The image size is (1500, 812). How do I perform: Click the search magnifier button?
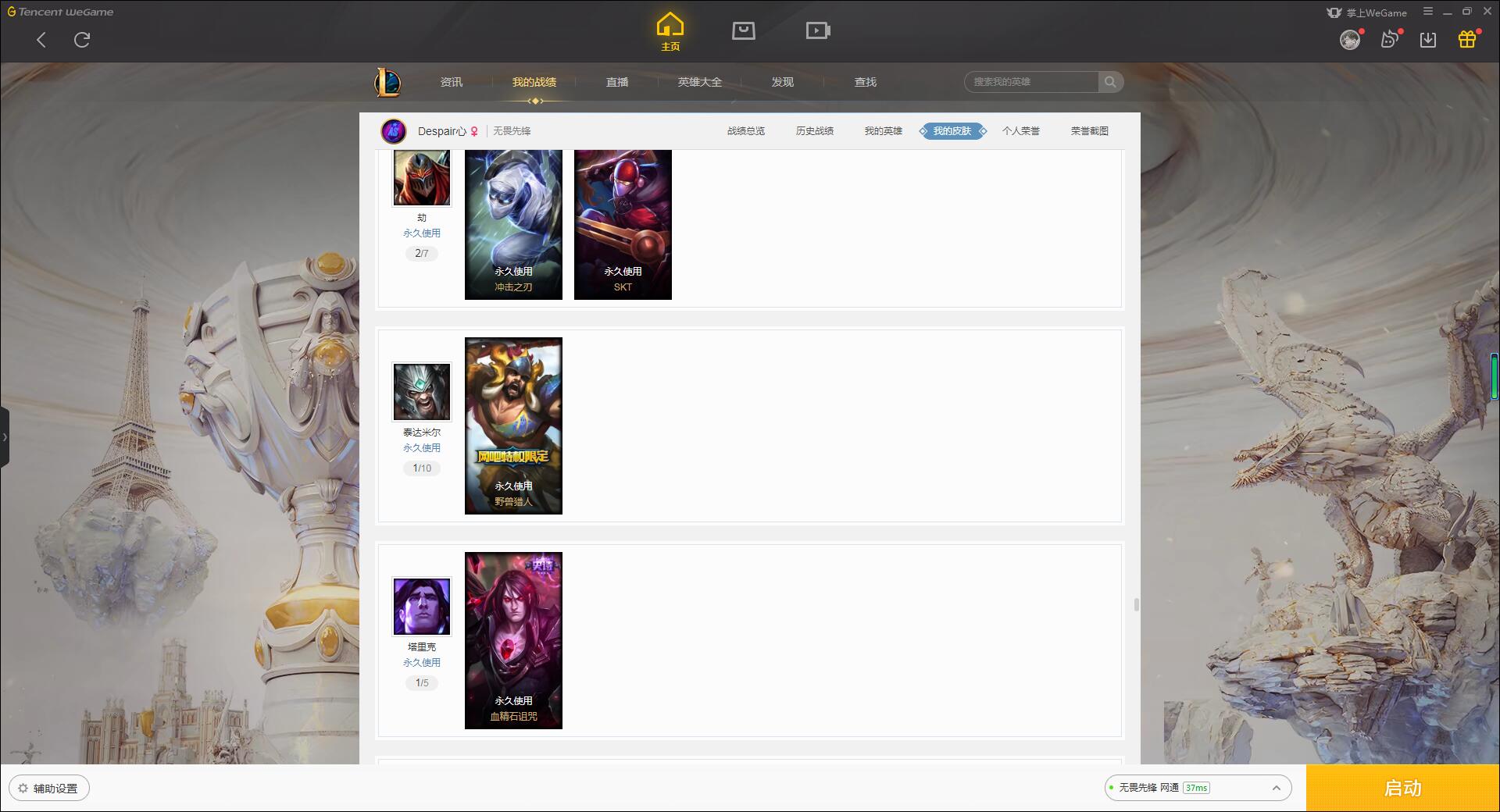point(1110,82)
